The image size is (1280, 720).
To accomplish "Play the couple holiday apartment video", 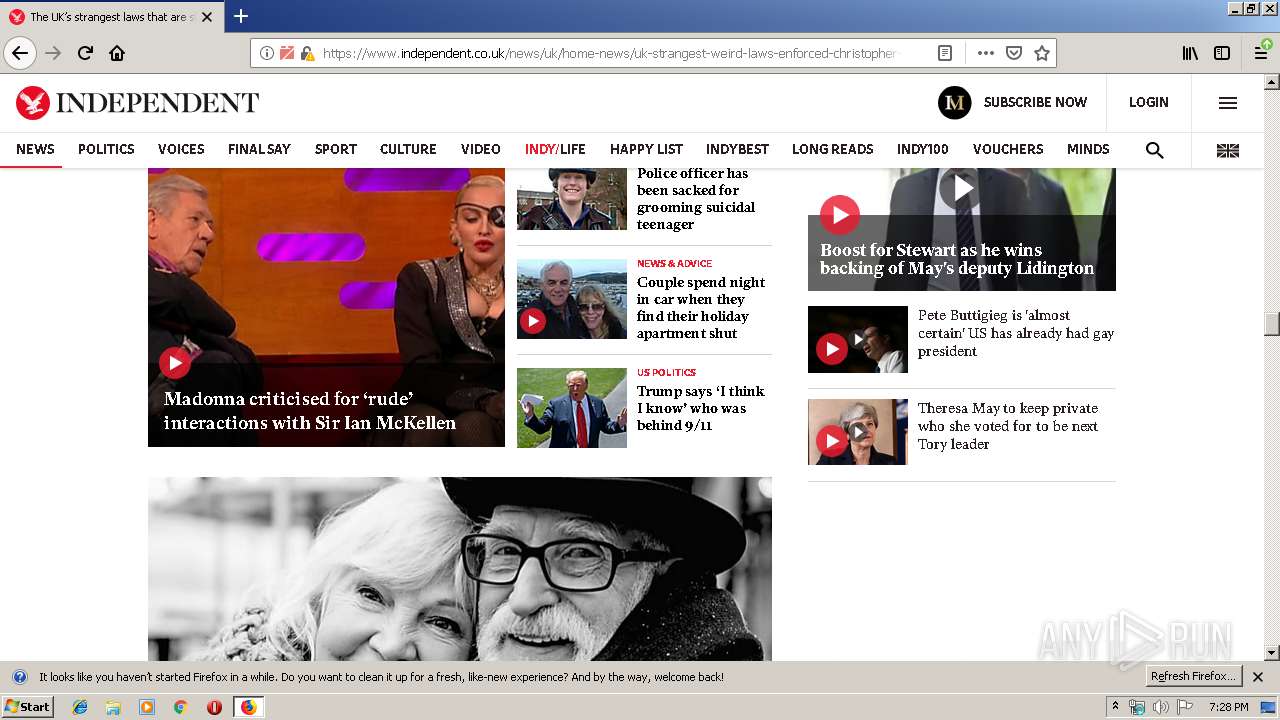I will coord(533,321).
